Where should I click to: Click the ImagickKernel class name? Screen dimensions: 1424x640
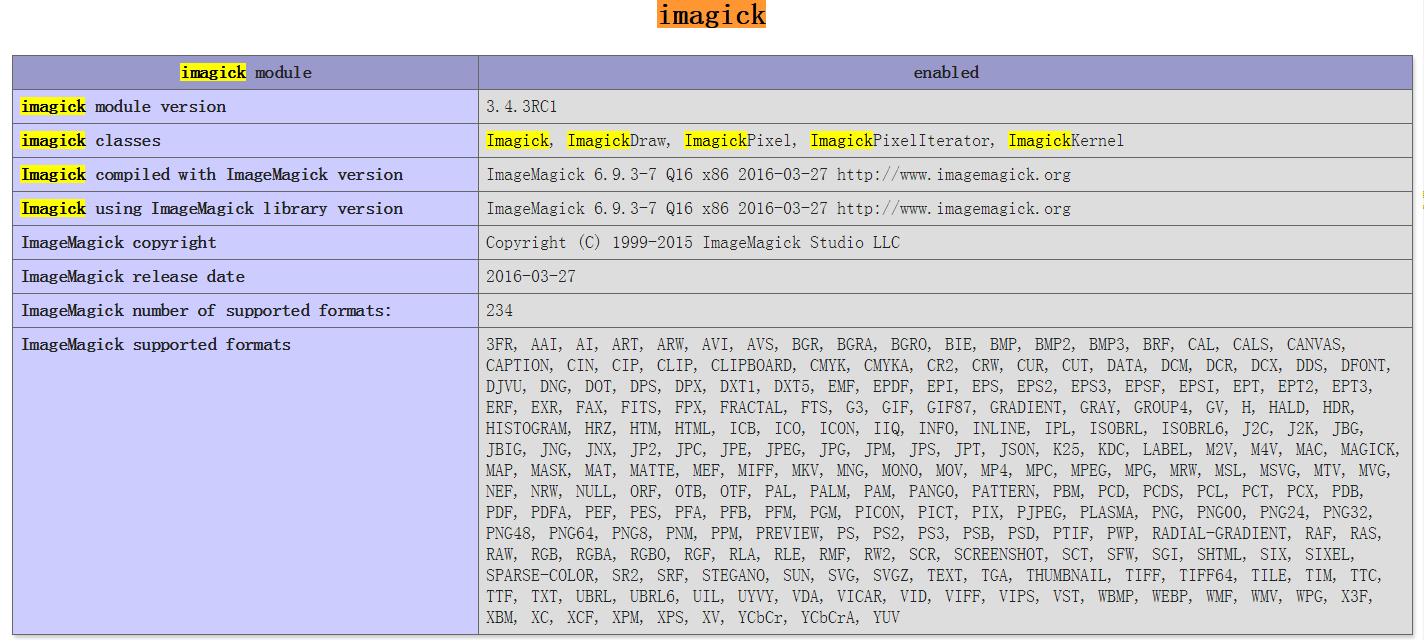point(1066,141)
